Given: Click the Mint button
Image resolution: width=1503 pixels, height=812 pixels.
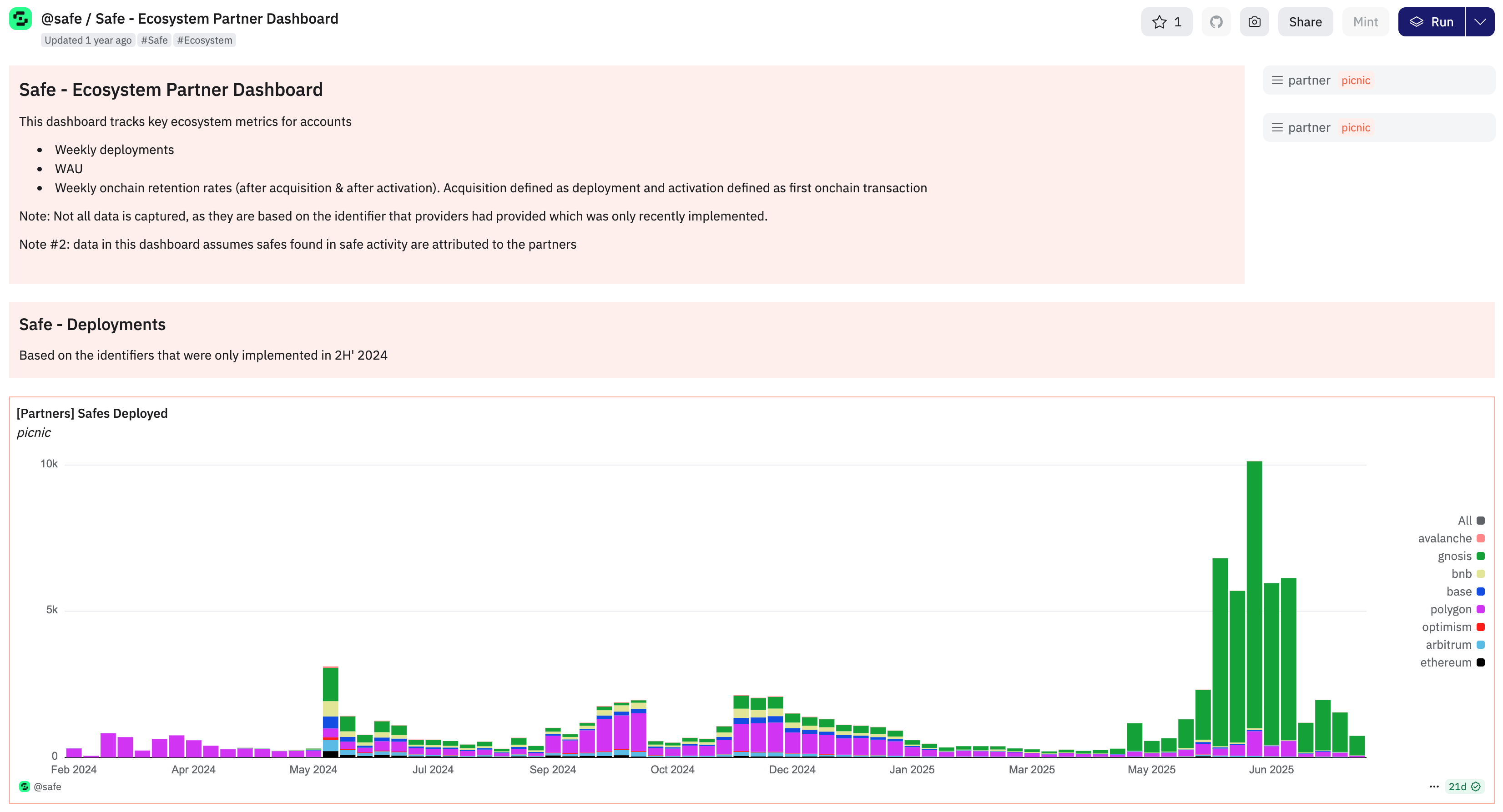Looking at the screenshot, I should [x=1365, y=22].
